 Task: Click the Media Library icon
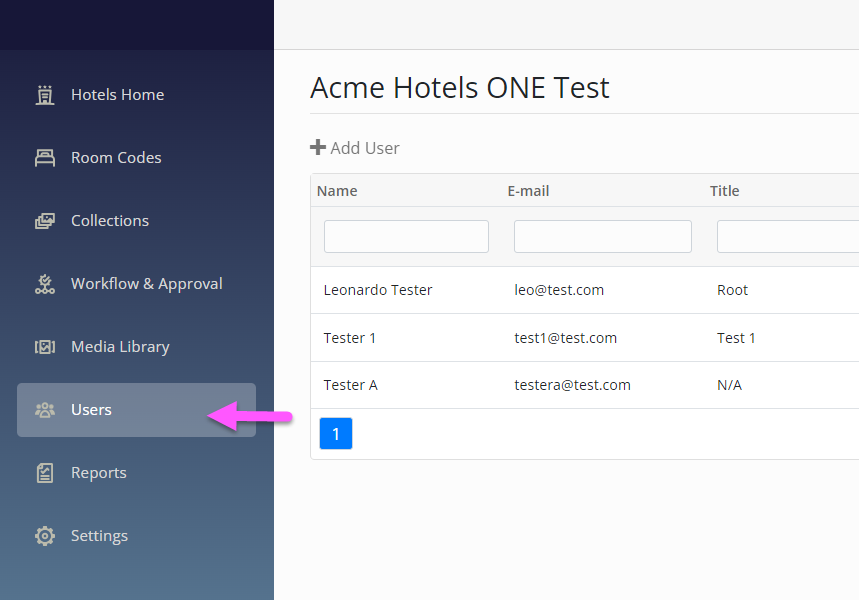pos(45,347)
